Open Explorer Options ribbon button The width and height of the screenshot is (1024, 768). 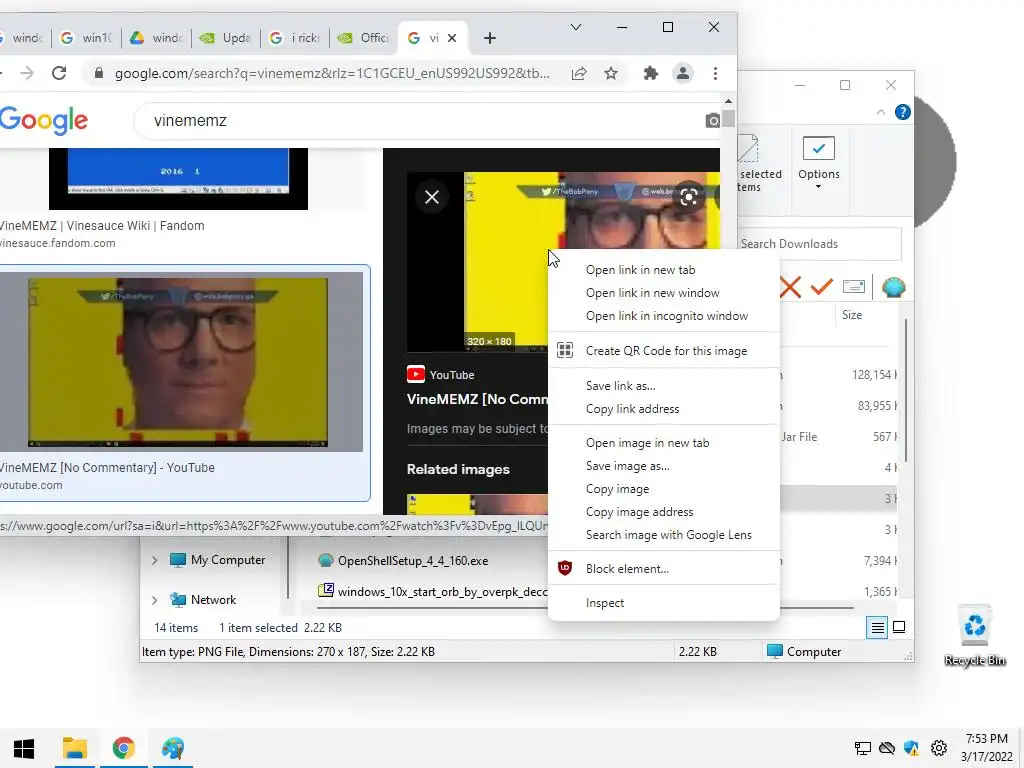point(818,163)
